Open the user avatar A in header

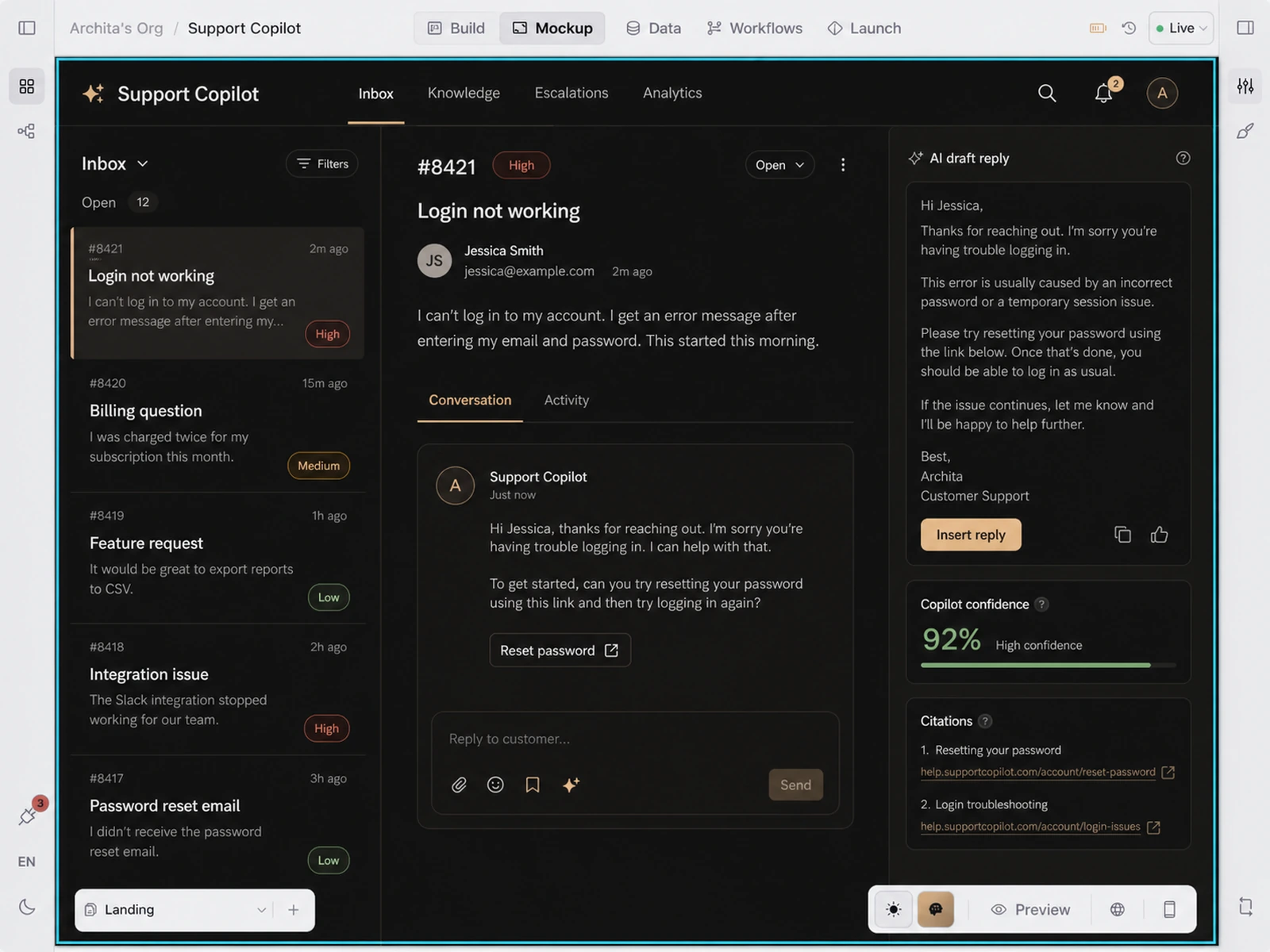pyautogui.click(x=1162, y=94)
